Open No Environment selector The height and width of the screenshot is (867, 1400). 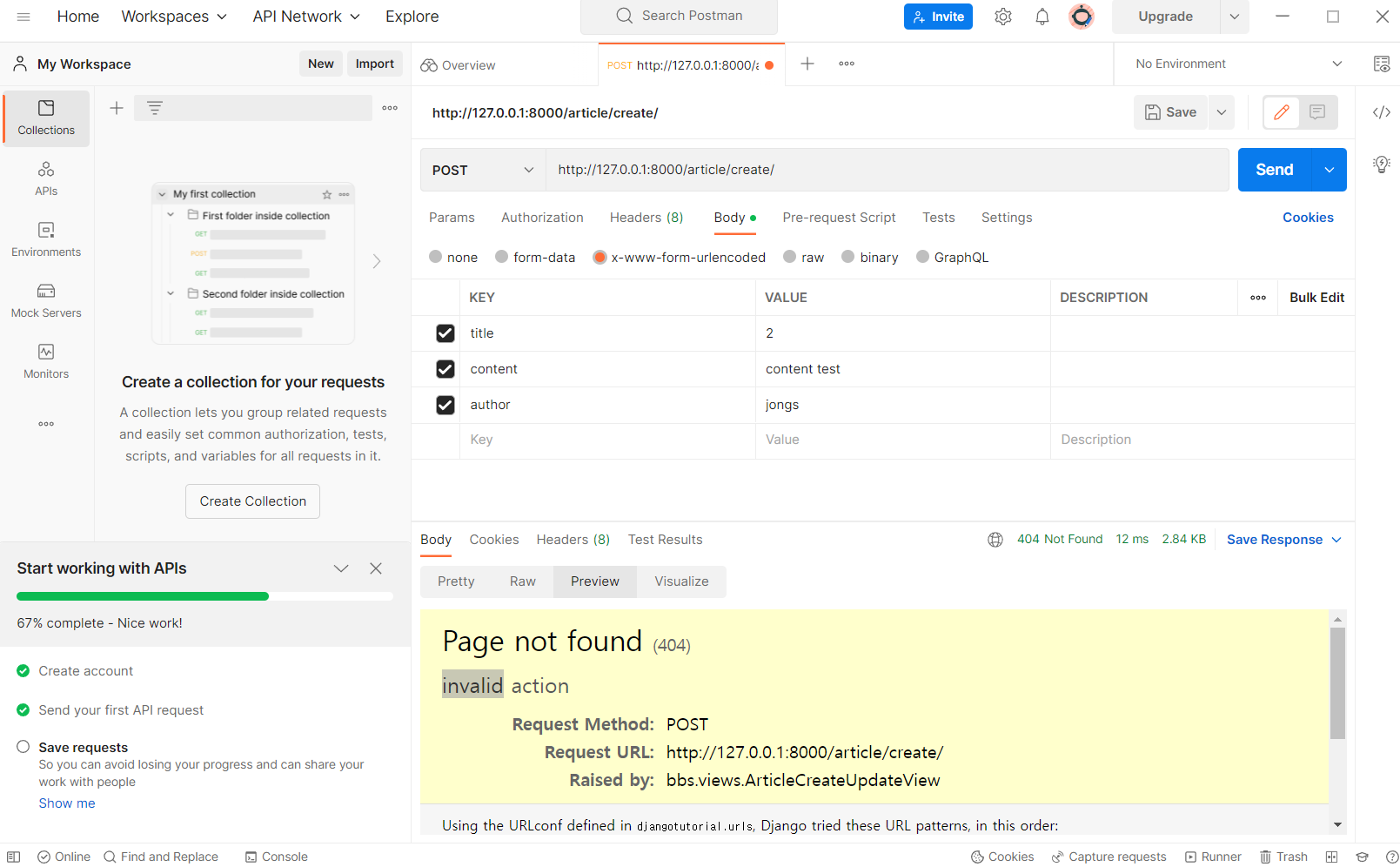click(x=1239, y=64)
